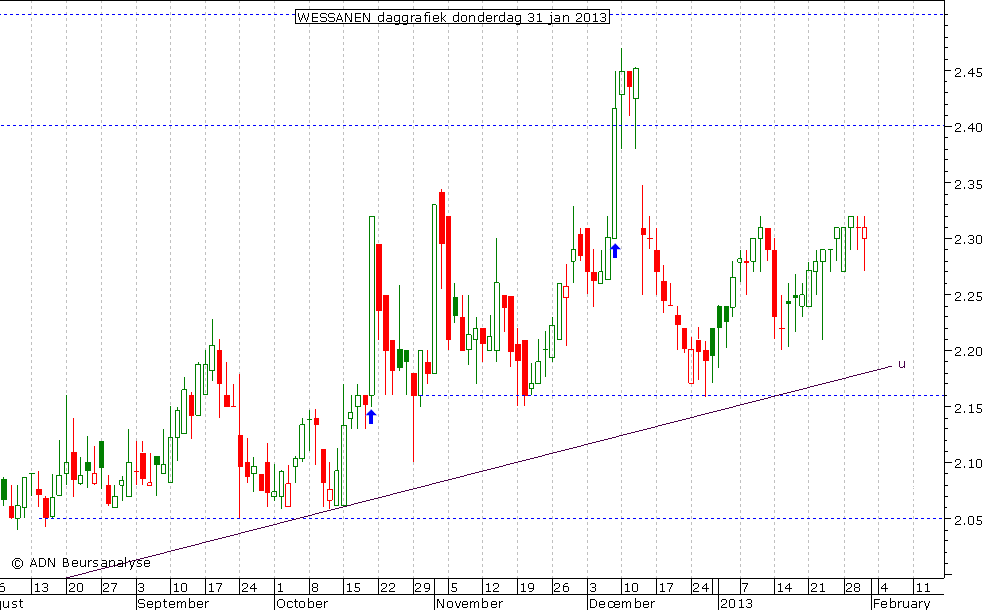
Task: Select the October month label
Action: point(302,603)
